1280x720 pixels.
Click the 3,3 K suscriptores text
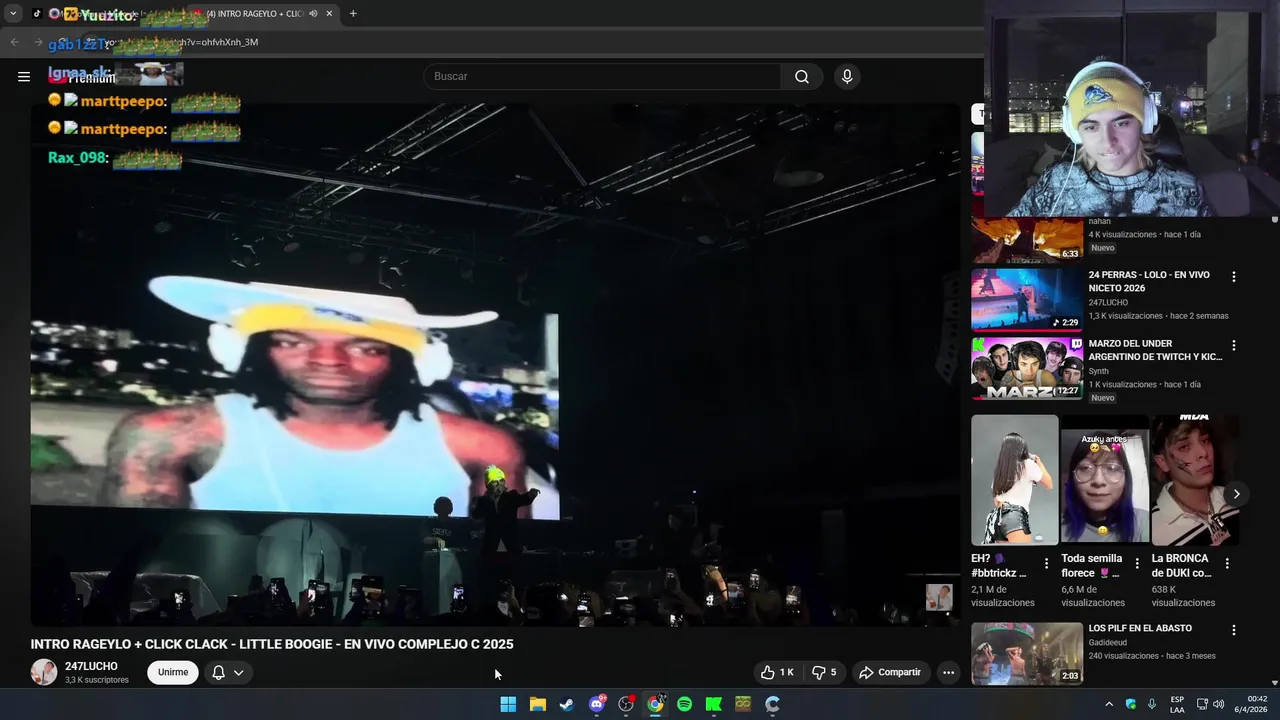tap(97, 680)
